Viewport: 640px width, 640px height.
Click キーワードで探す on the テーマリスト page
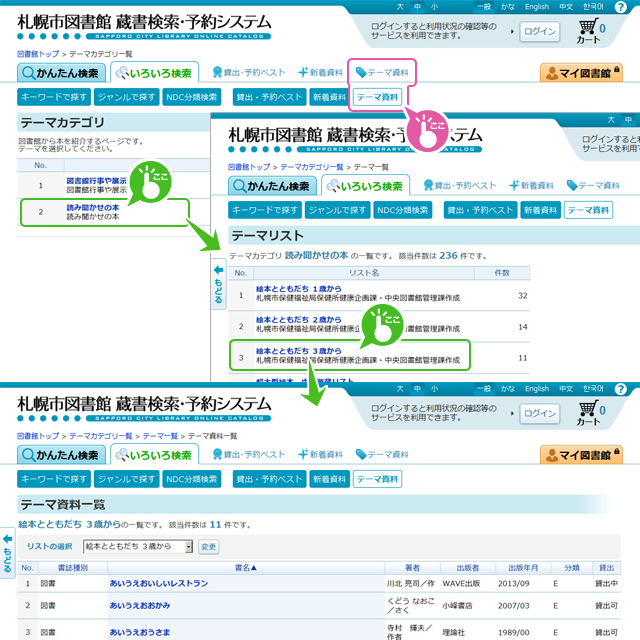coord(265,210)
